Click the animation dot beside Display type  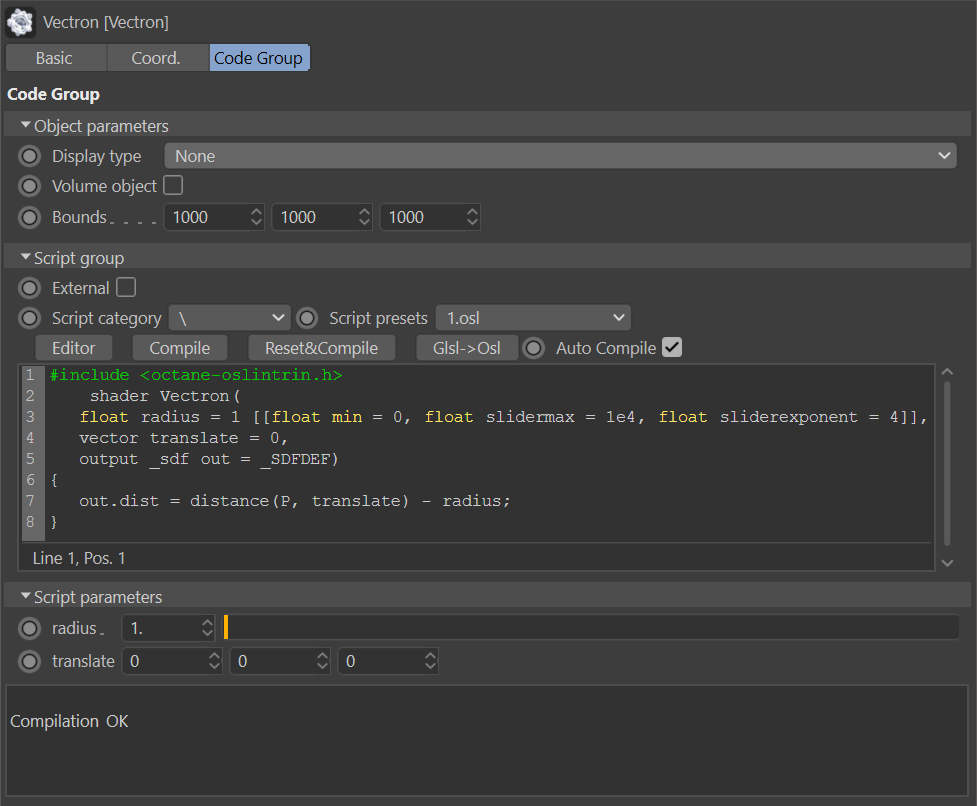[29, 156]
